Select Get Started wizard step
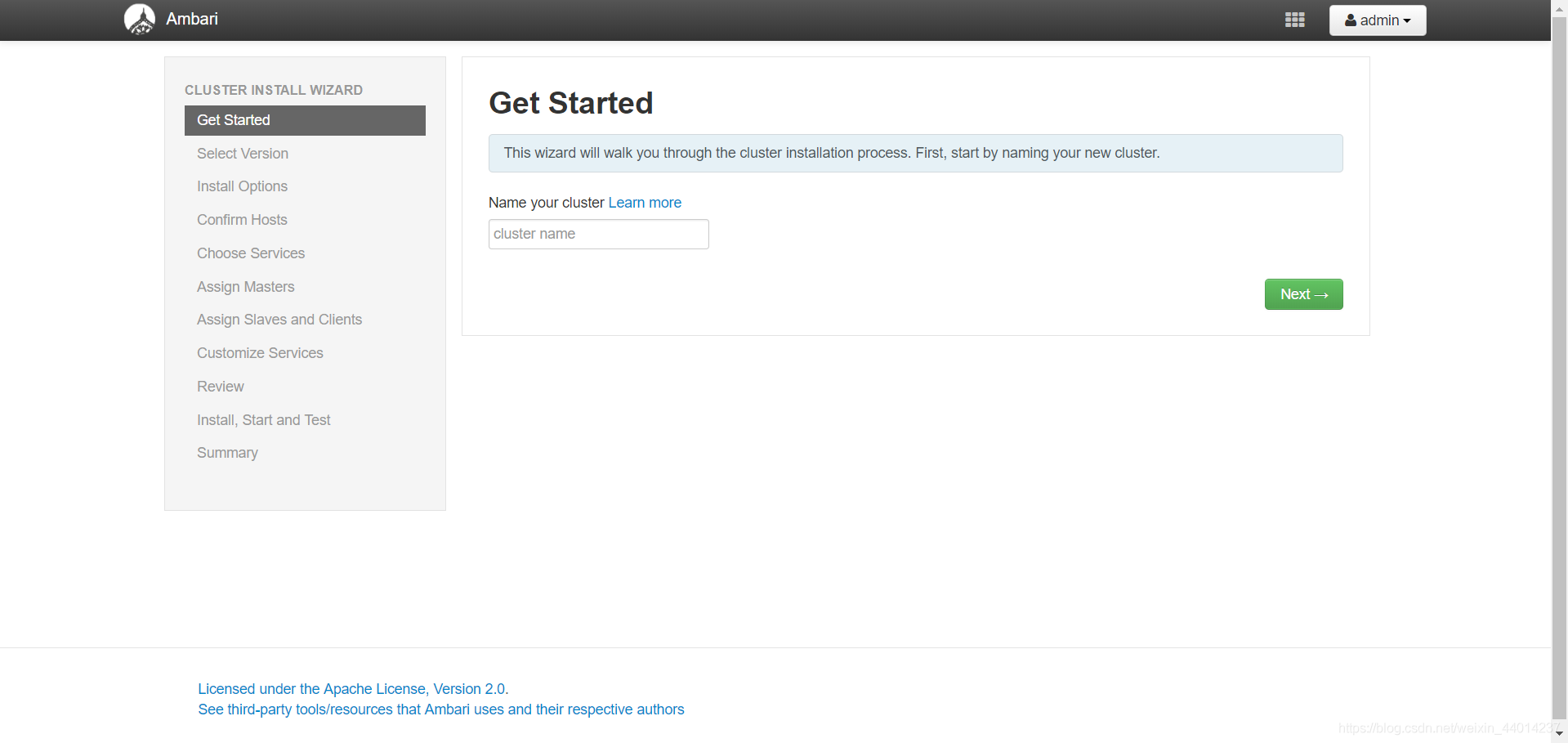Image resolution: width=1568 pixels, height=743 pixels. click(x=305, y=120)
